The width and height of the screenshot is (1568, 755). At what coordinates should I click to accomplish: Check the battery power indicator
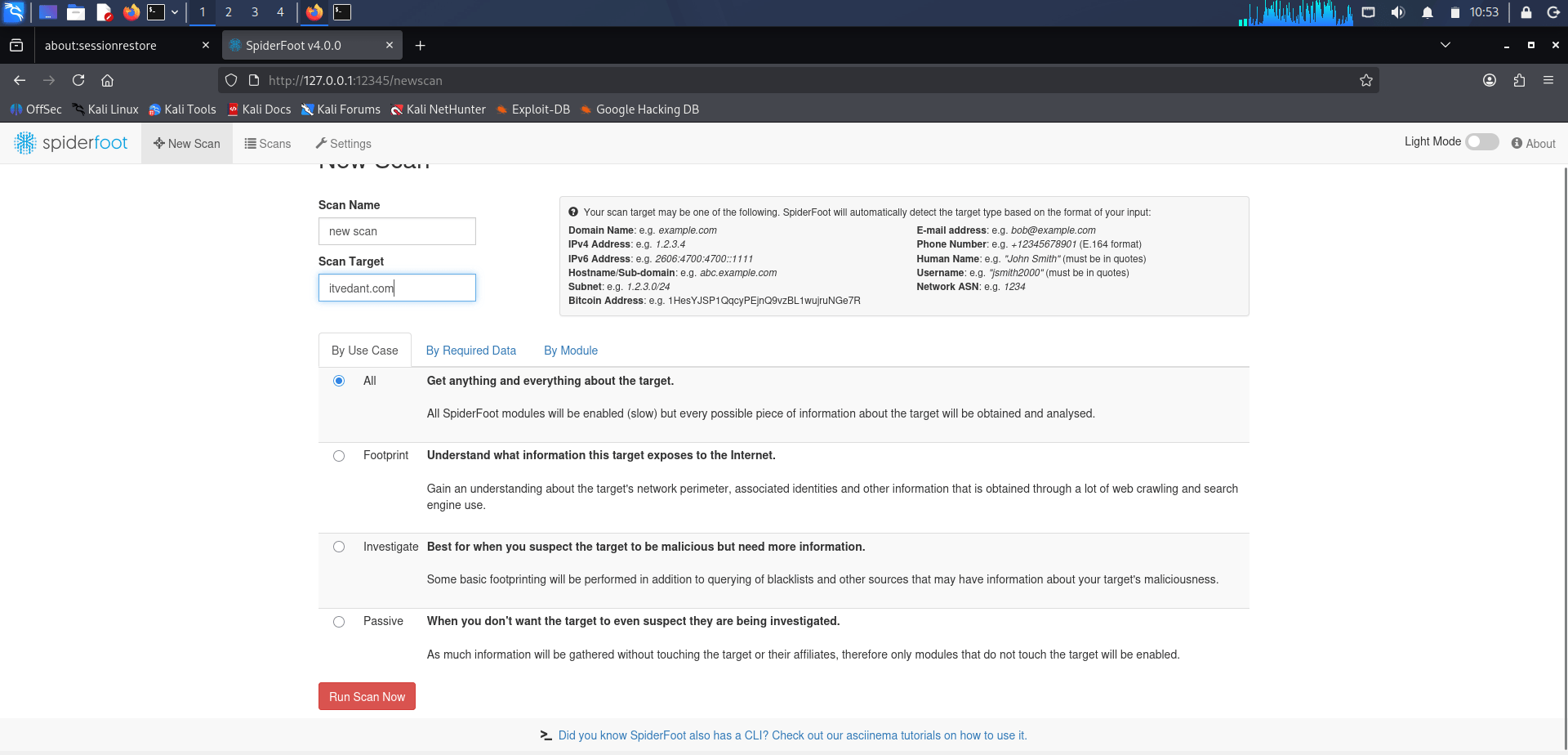1454,12
